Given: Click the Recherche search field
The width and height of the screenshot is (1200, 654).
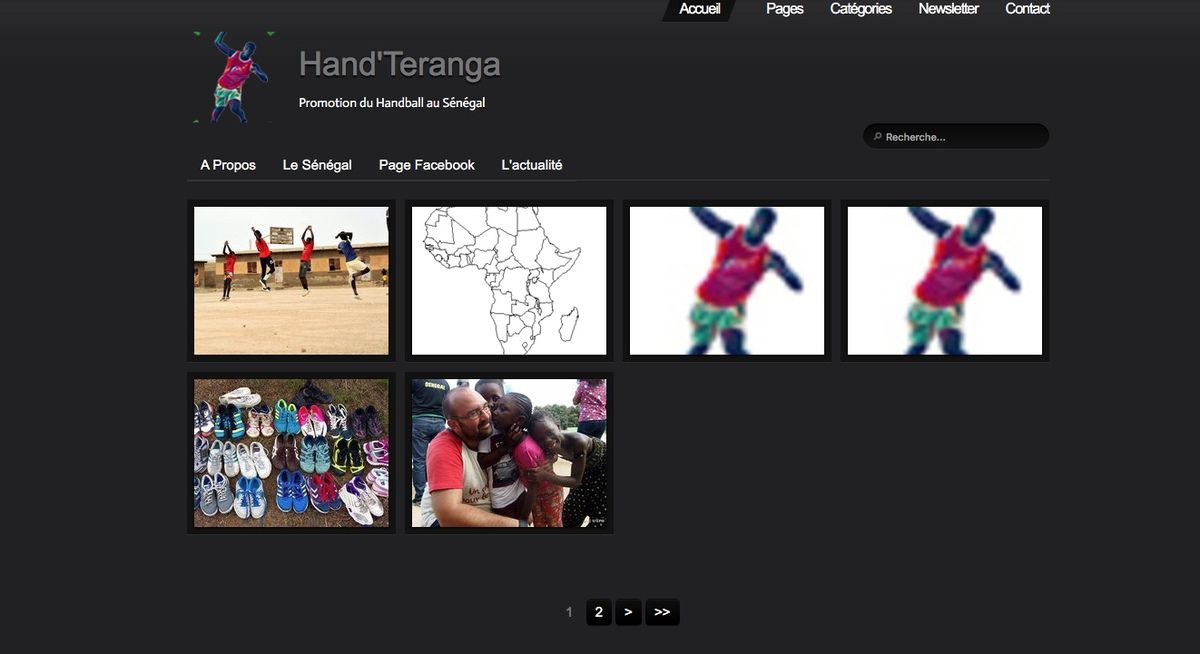Looking at the screenshot, I should (x=956, y=136).
